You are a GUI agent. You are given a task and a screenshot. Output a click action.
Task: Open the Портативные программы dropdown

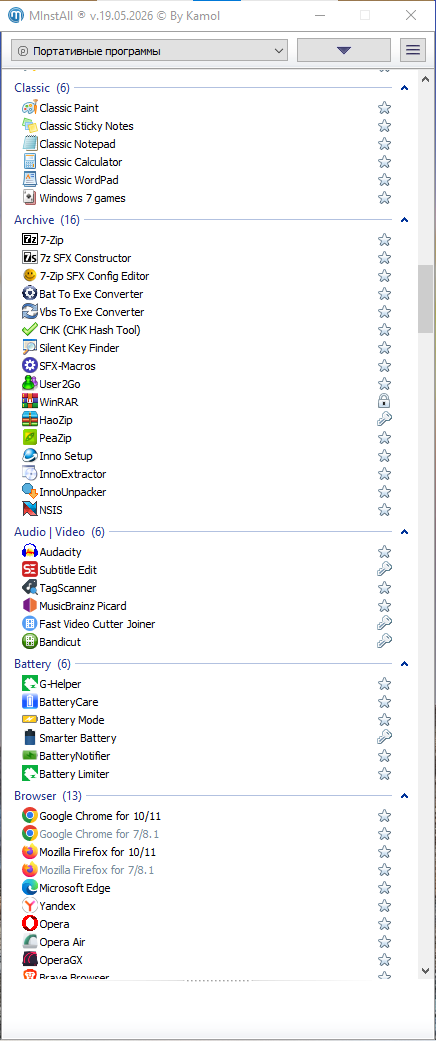click(x=149, y=50)
